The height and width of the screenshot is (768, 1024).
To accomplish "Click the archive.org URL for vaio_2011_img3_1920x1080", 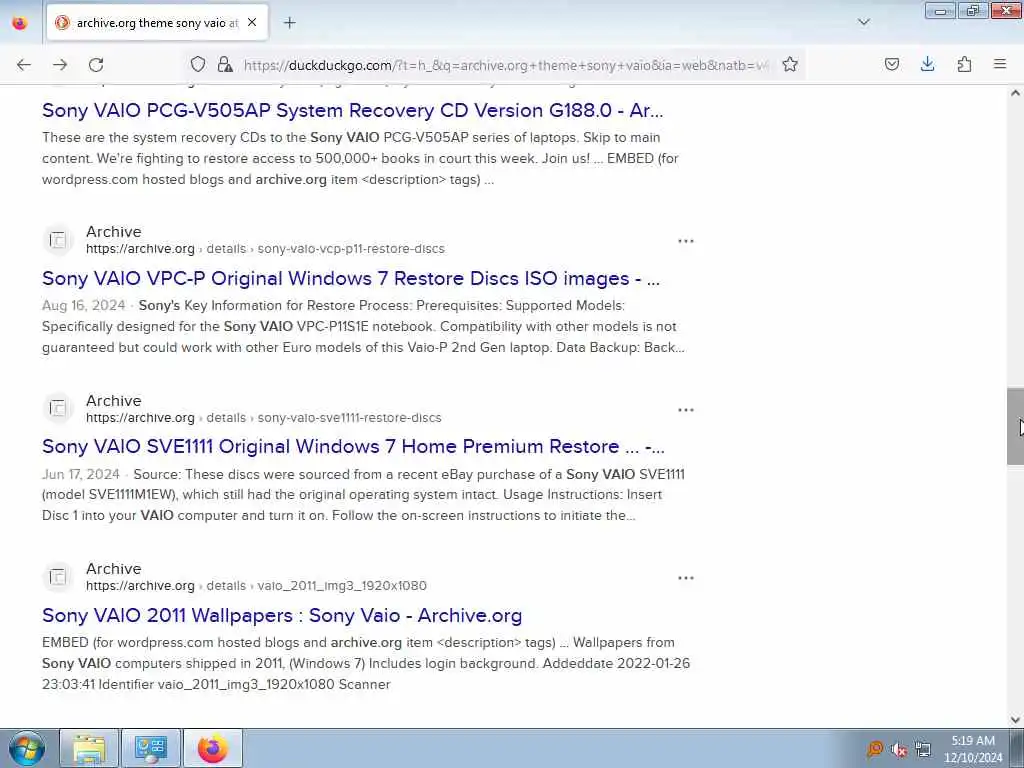I will coord(256,586).
